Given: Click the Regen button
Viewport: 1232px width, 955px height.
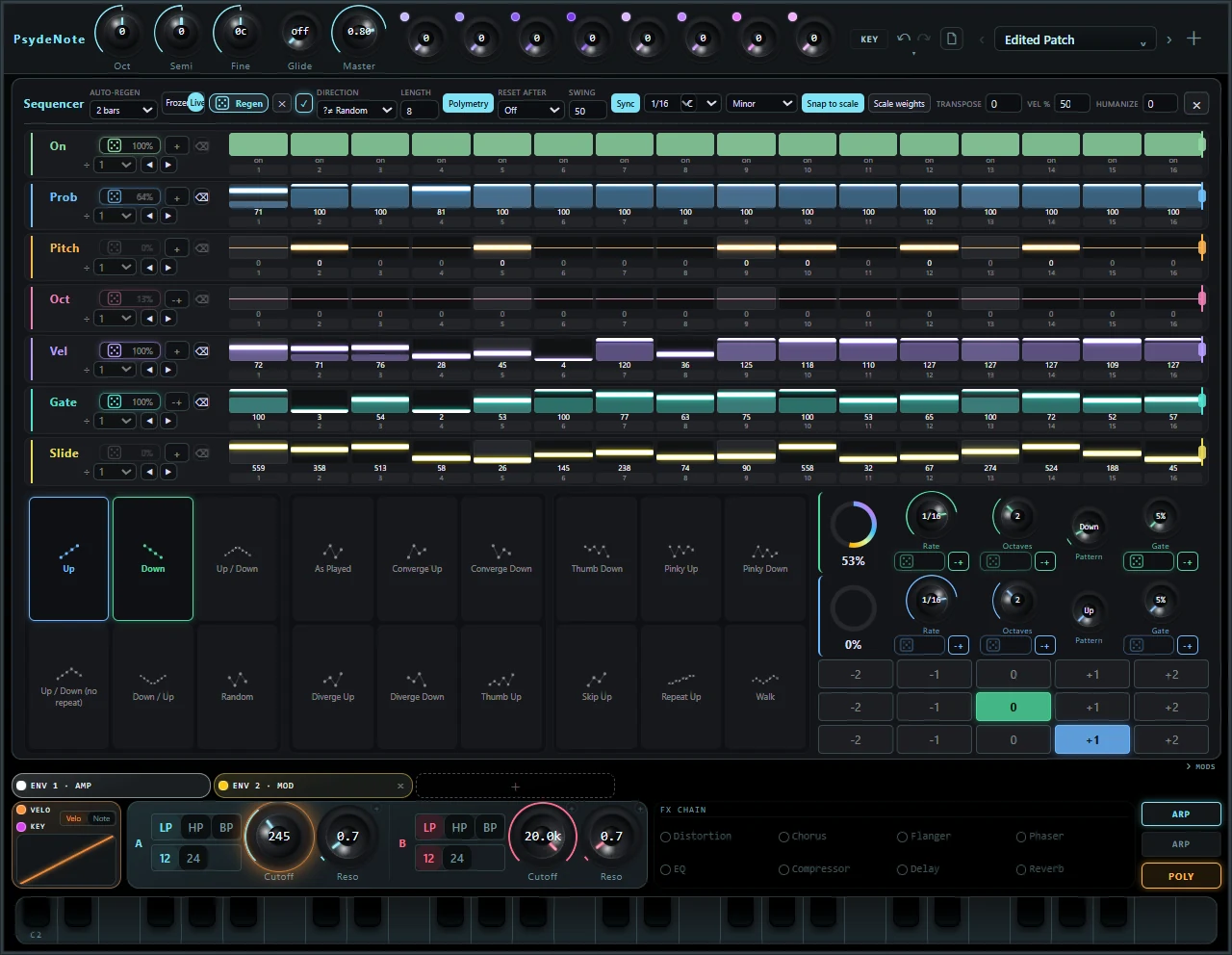Looking at the screenshot, I should tap(239, 103).
